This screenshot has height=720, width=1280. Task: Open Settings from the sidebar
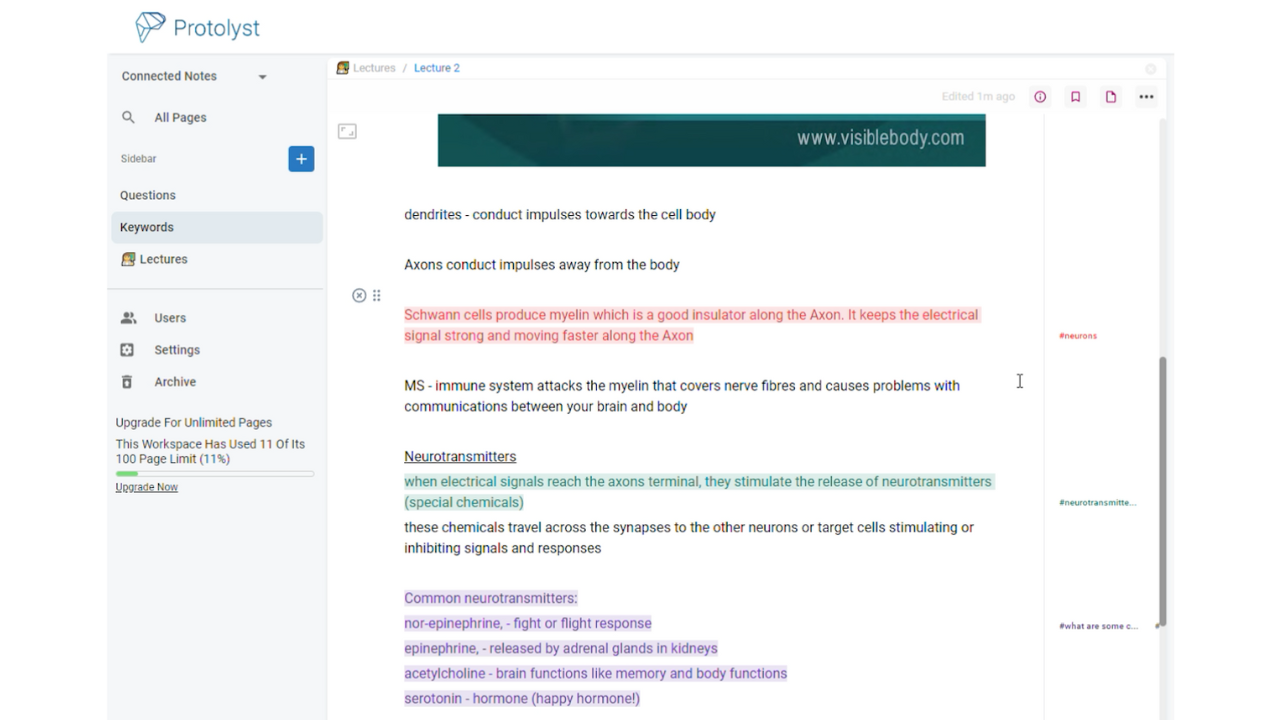[127, 349]
